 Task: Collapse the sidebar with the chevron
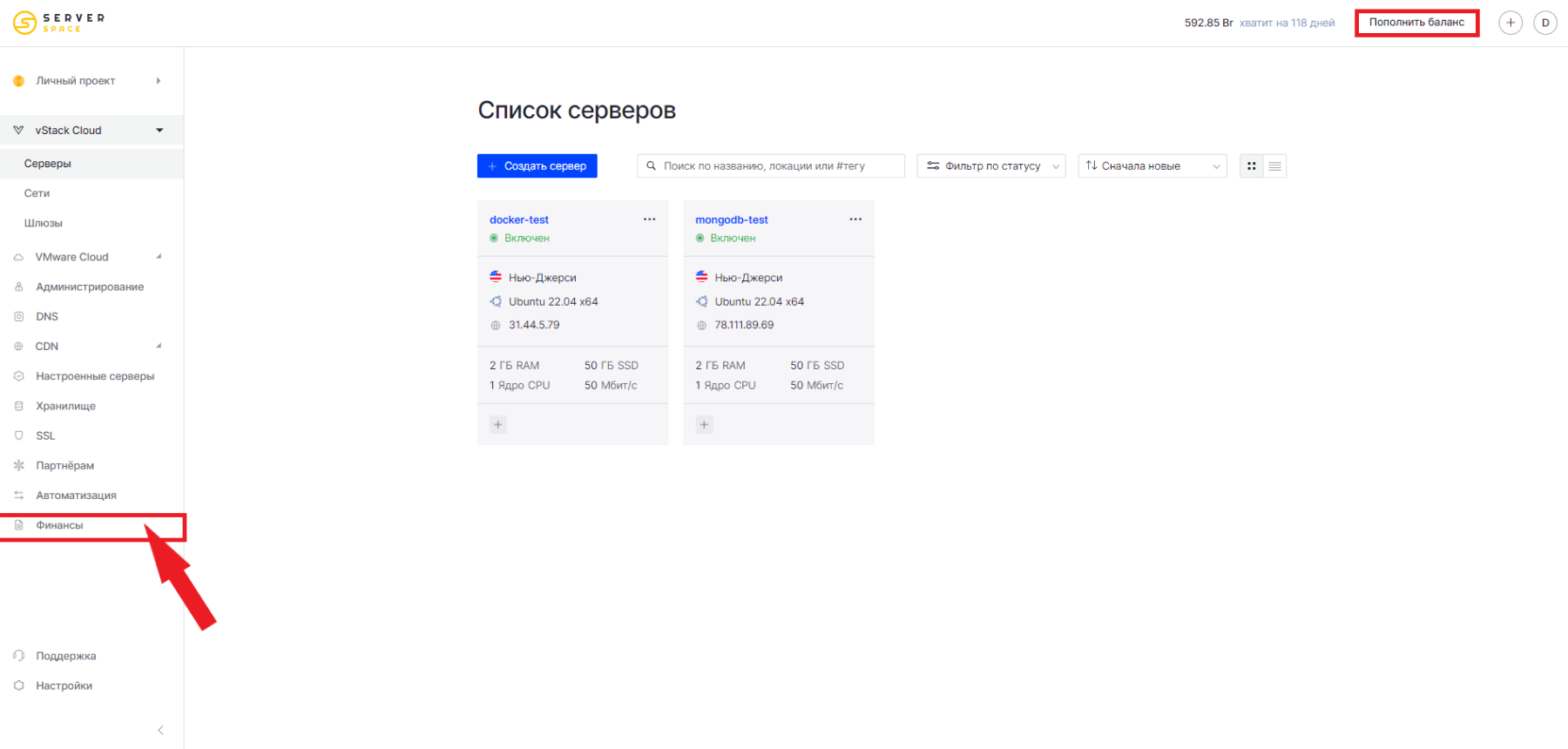tap(160, 730)
